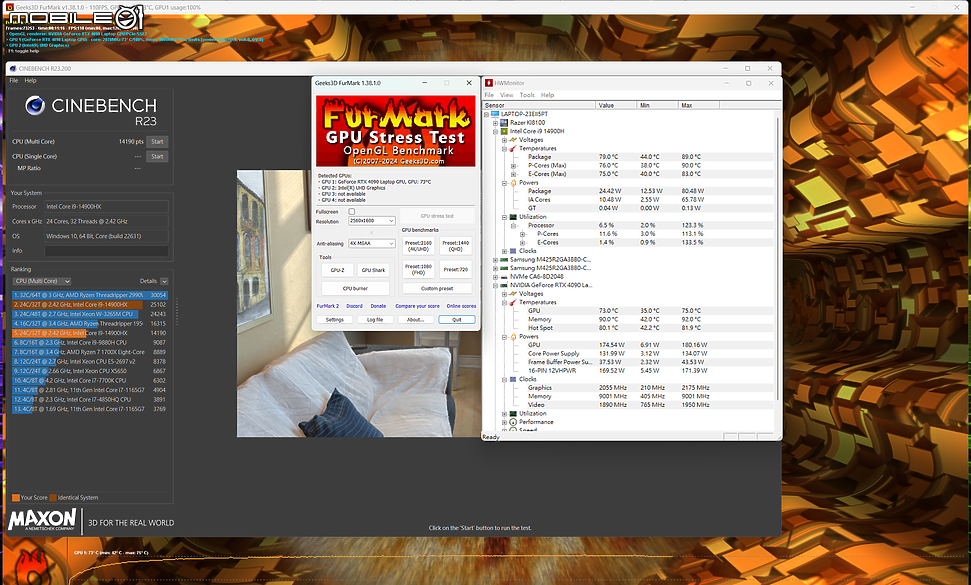Expand the NVMe CA6-8D2048 node
The image size is (971, 585).
coord(495,277)
